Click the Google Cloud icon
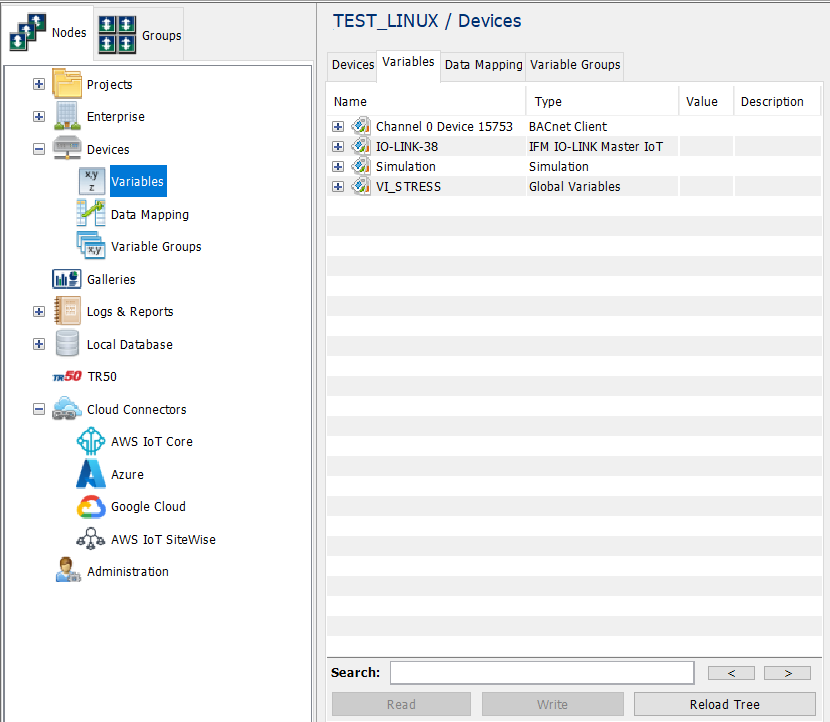 (x=91, y=507)
